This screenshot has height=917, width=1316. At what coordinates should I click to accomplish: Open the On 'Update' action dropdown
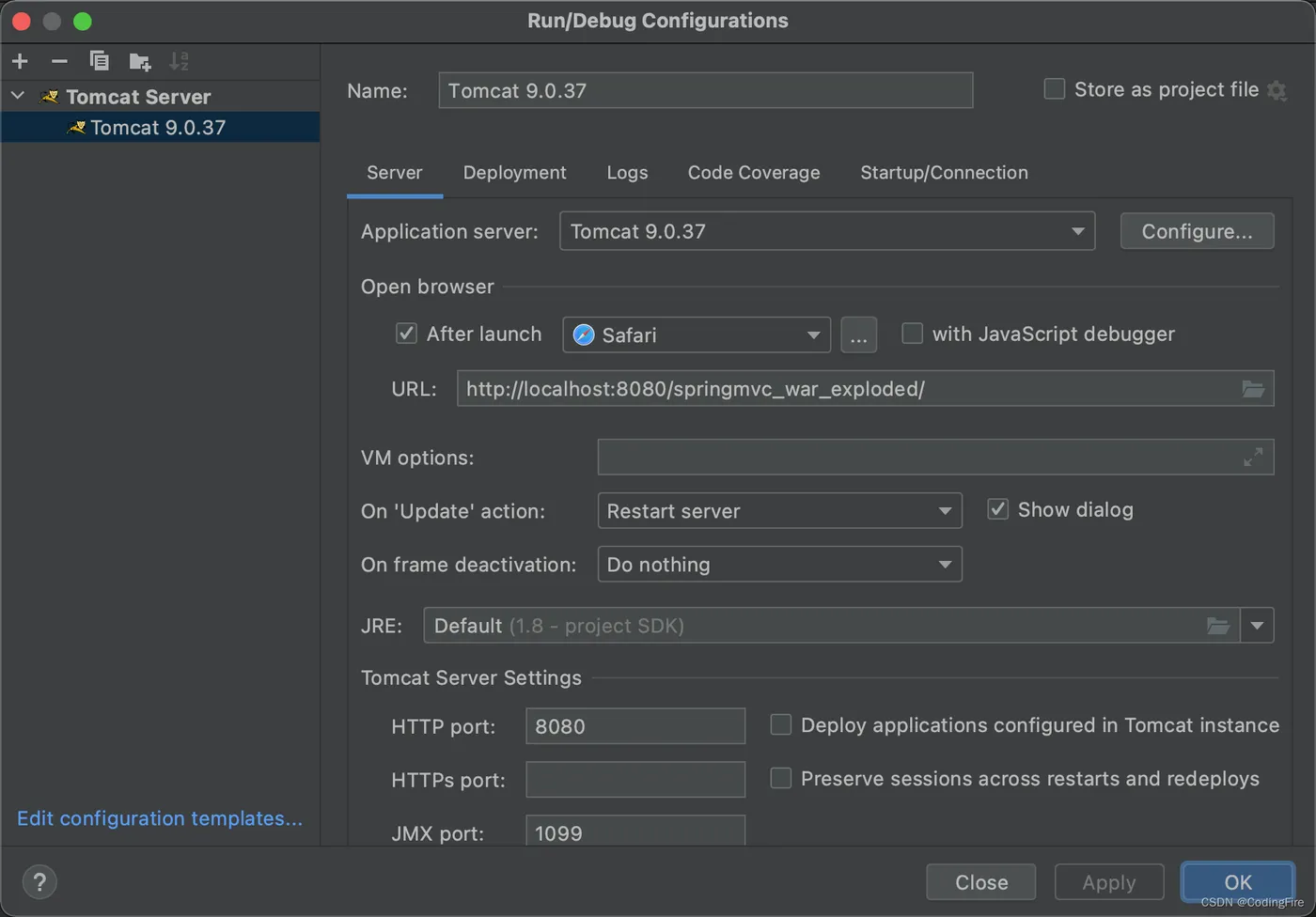[779, 511]
